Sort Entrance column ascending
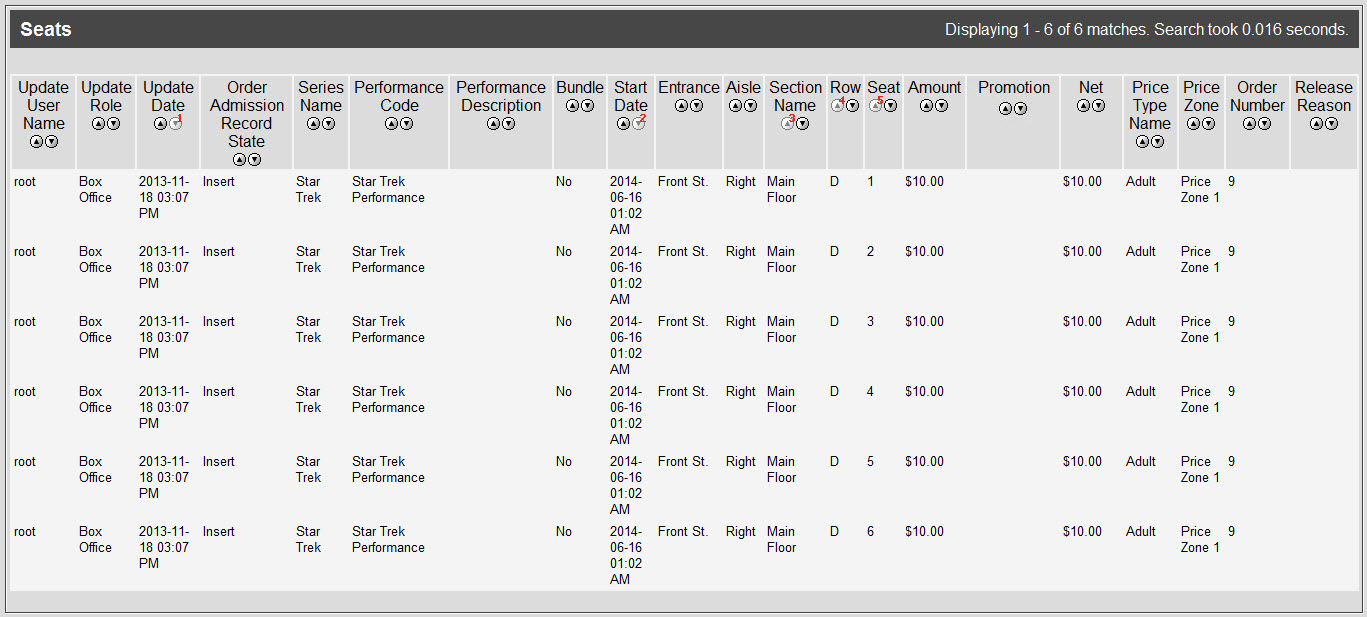1367x617 pixels. [681, 106]
